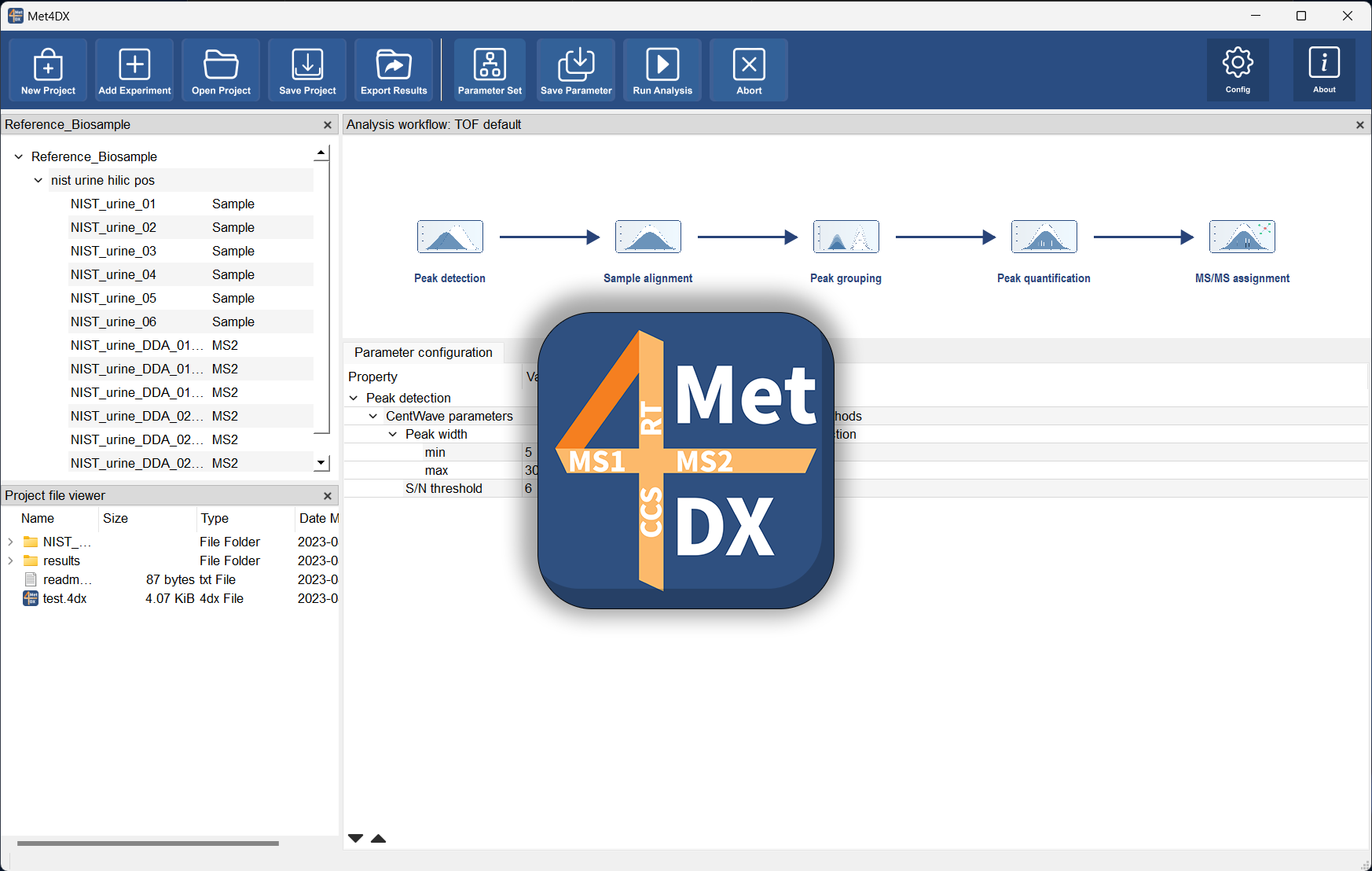
Task: Sort file viewer by Name column
Action: (50, 518)
